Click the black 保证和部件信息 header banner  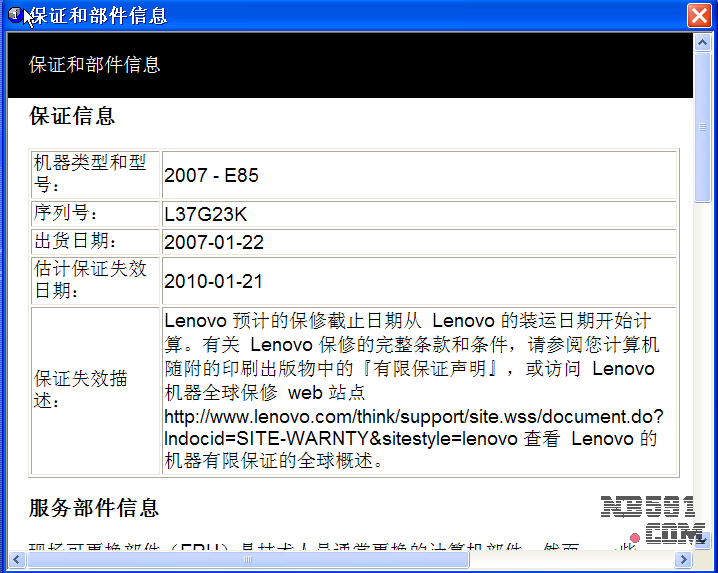pos(350,65)
